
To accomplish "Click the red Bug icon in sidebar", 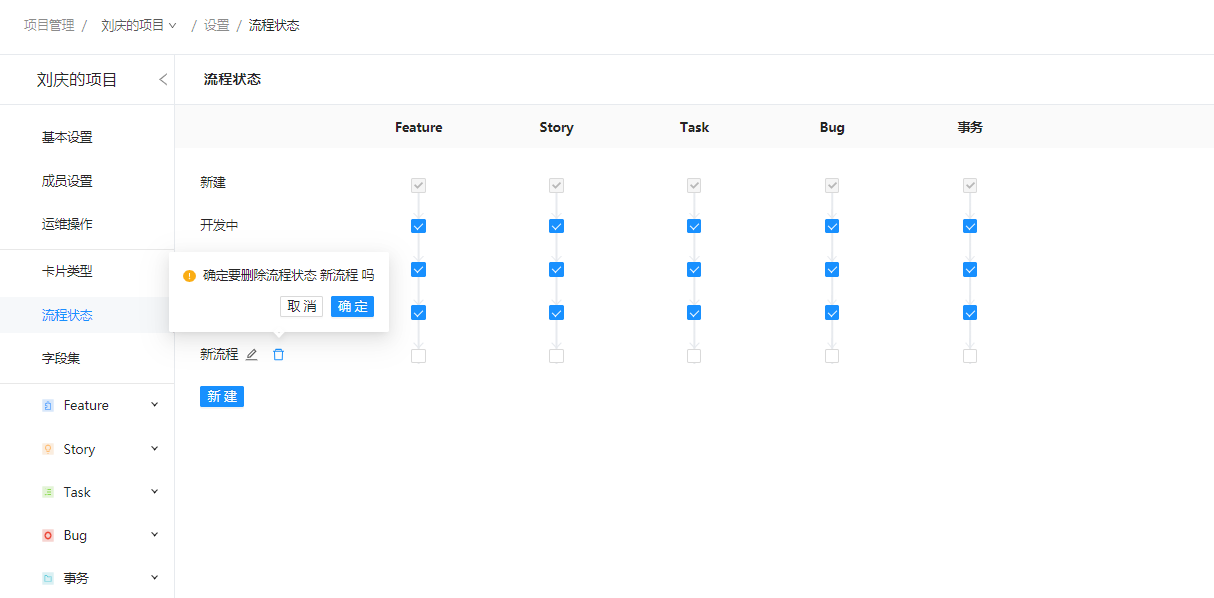I will click(x=48, y=536).
